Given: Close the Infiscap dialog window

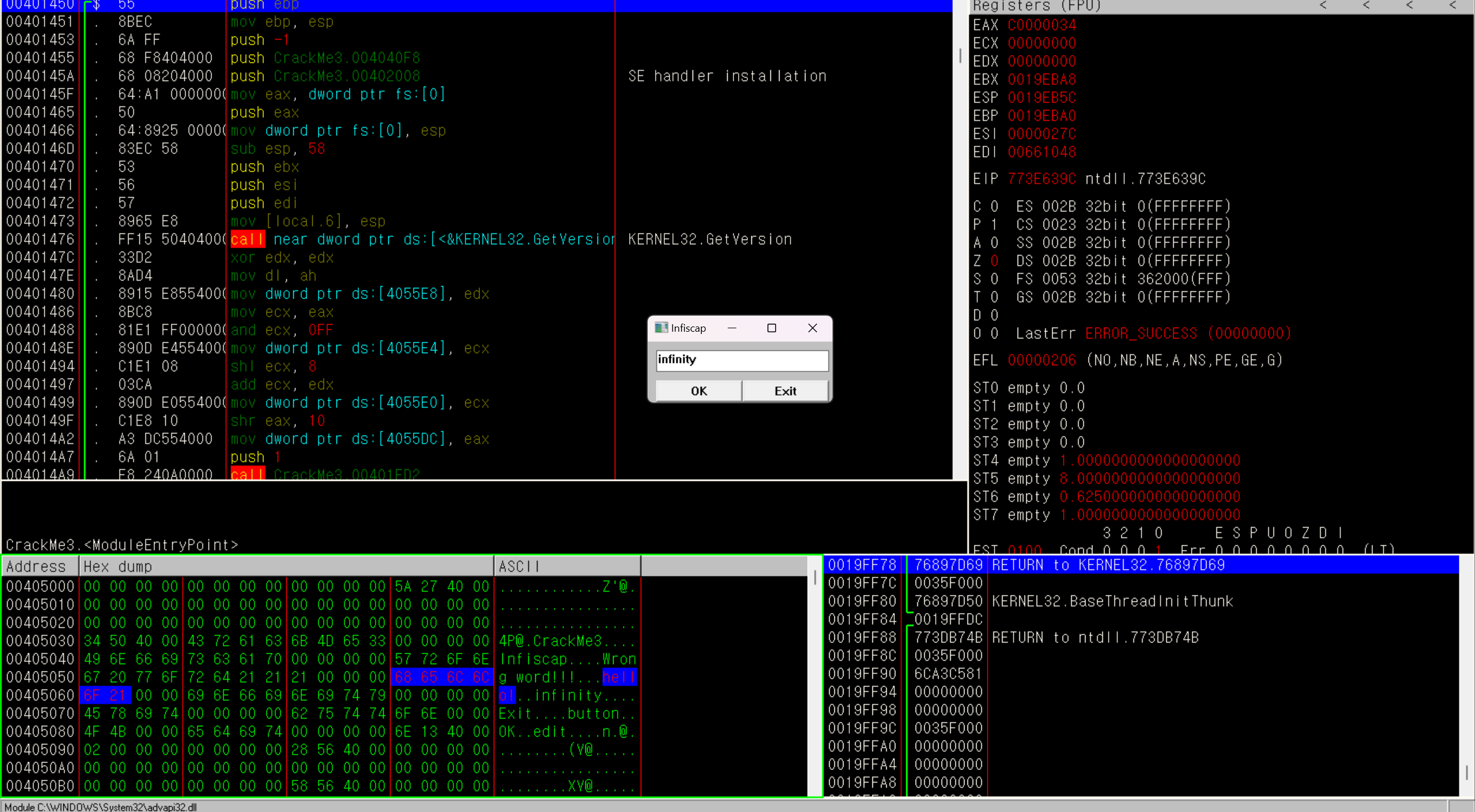Looking at the screenshot, I should click(x=812, y=328).
